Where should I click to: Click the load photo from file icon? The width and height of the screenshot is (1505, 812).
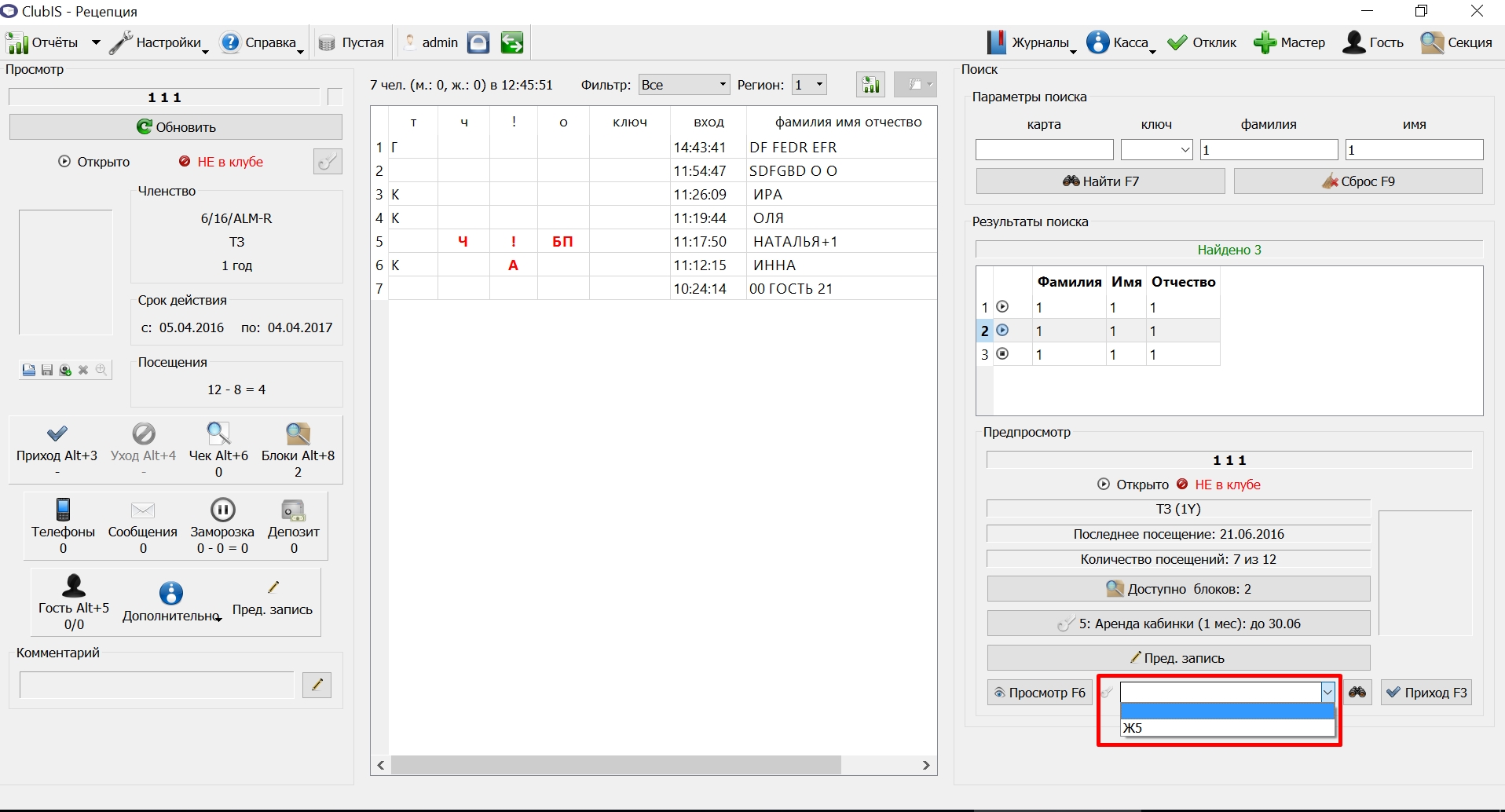(x=29, y=370)
